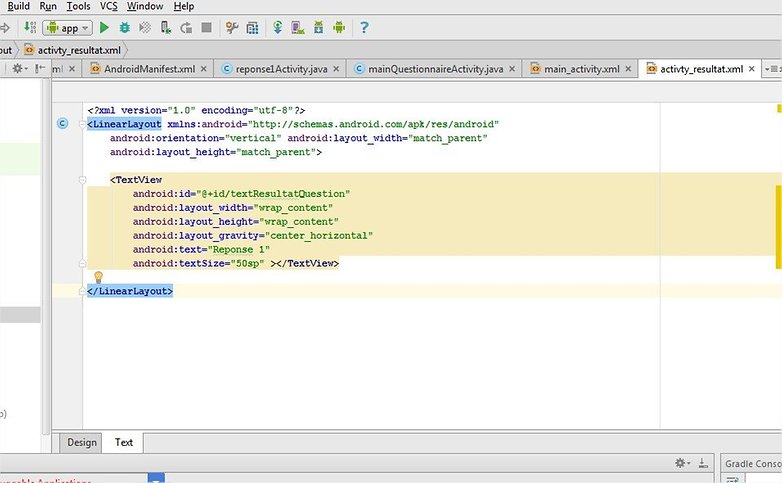Show hidden editor tabs dropdown
Image resolution: width=782 pixels, height=483 pixels.
pos(773,69)
